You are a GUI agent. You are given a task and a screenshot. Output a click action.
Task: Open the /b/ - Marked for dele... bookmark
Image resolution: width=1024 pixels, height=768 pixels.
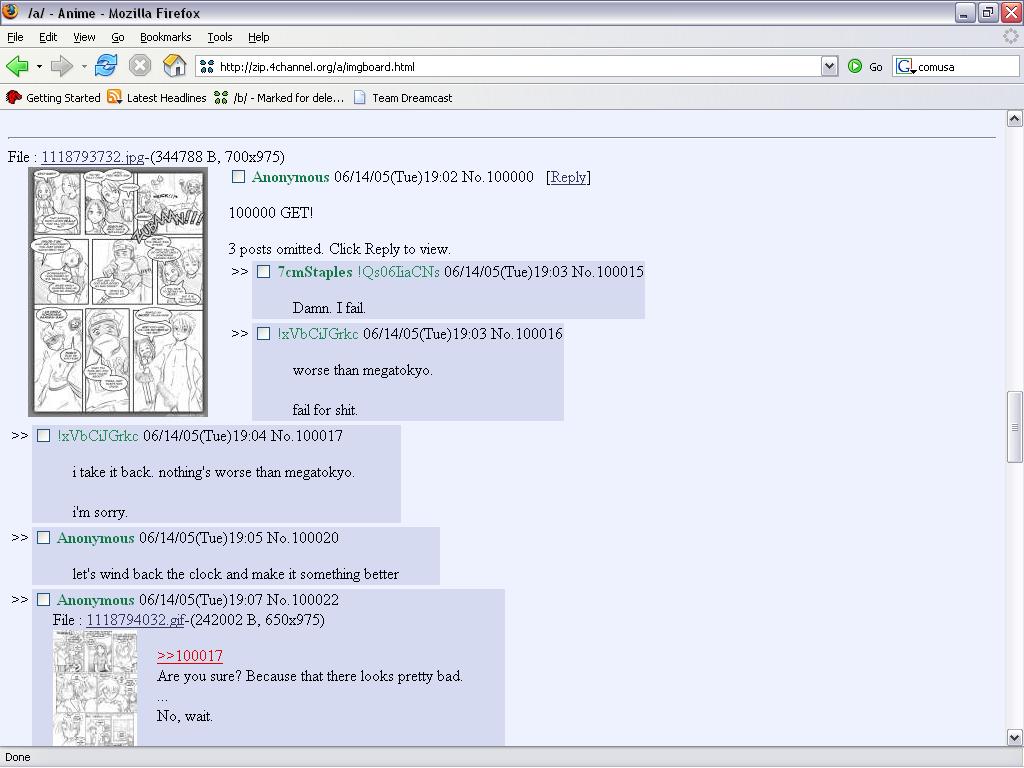pyautogui.click(x=279, y=98)
